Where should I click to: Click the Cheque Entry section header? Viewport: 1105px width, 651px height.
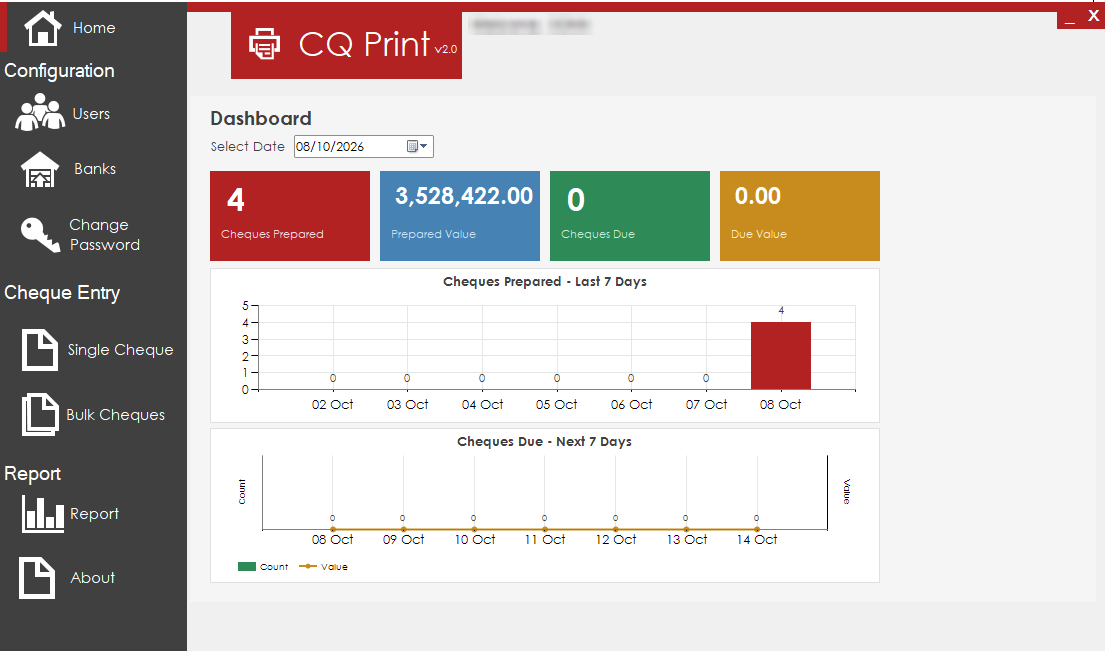tap(62, 292)
